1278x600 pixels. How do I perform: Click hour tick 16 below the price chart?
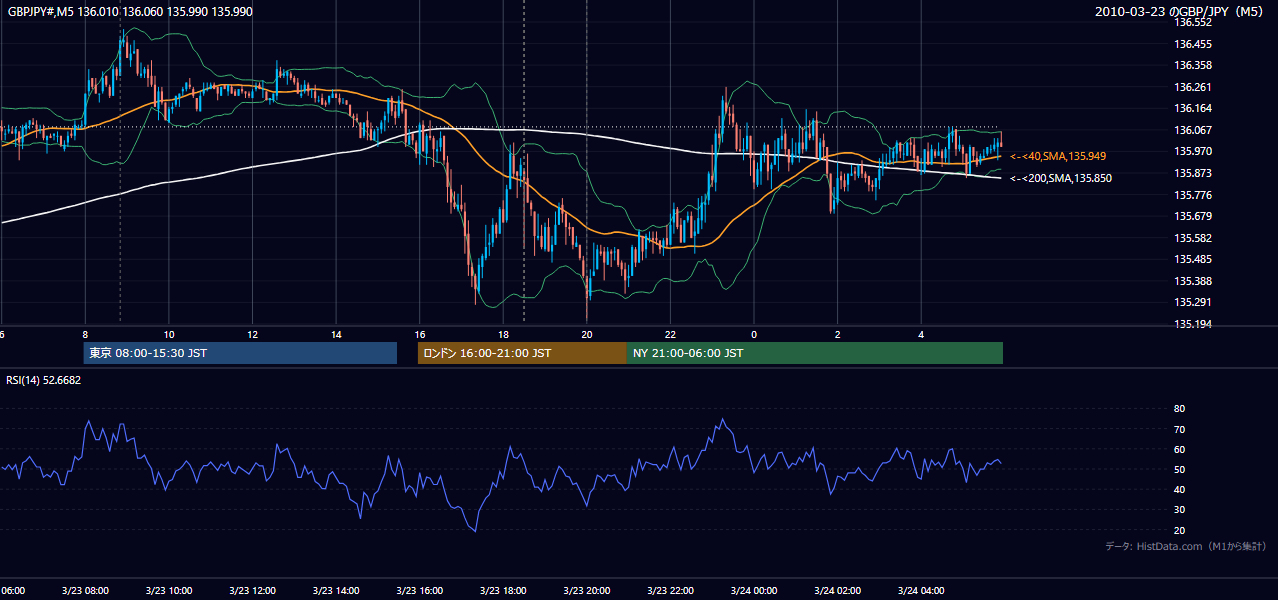click(420, 334)
